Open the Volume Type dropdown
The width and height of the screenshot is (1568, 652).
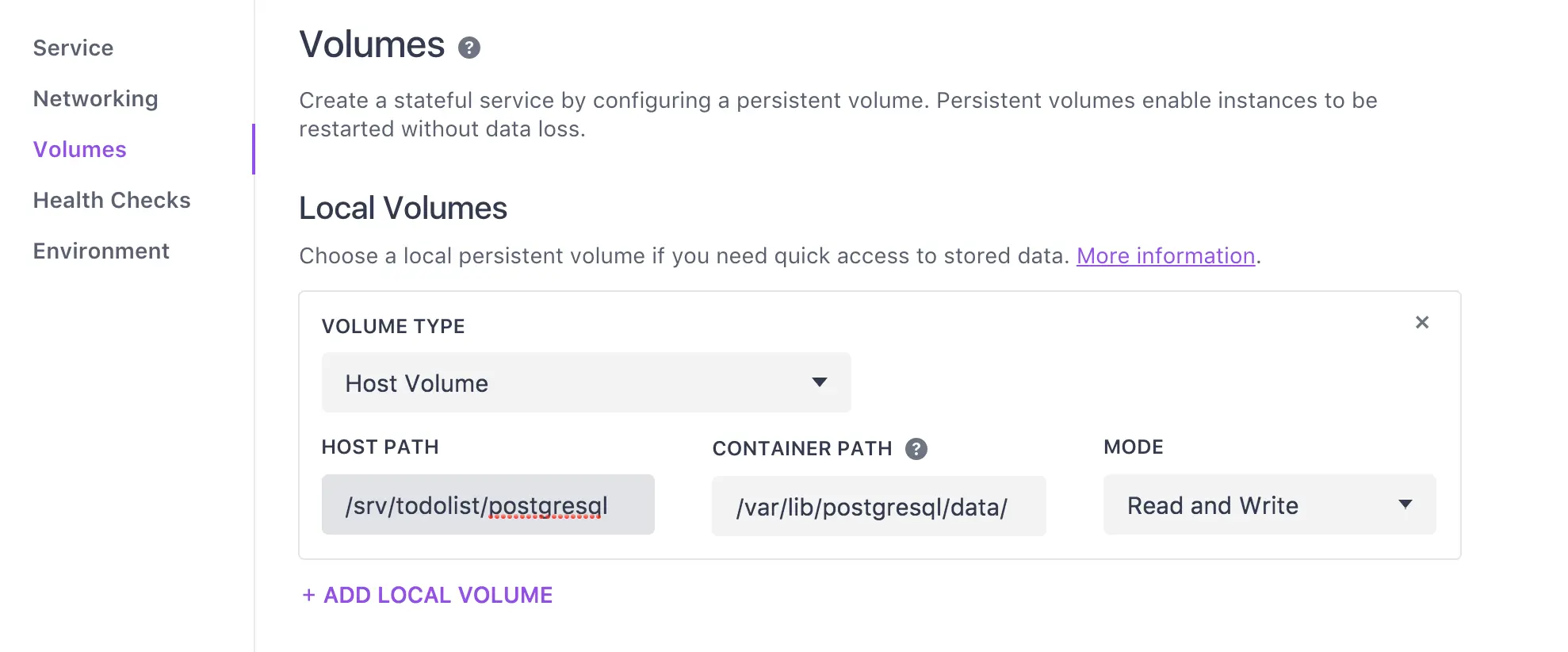pos(586,382)
